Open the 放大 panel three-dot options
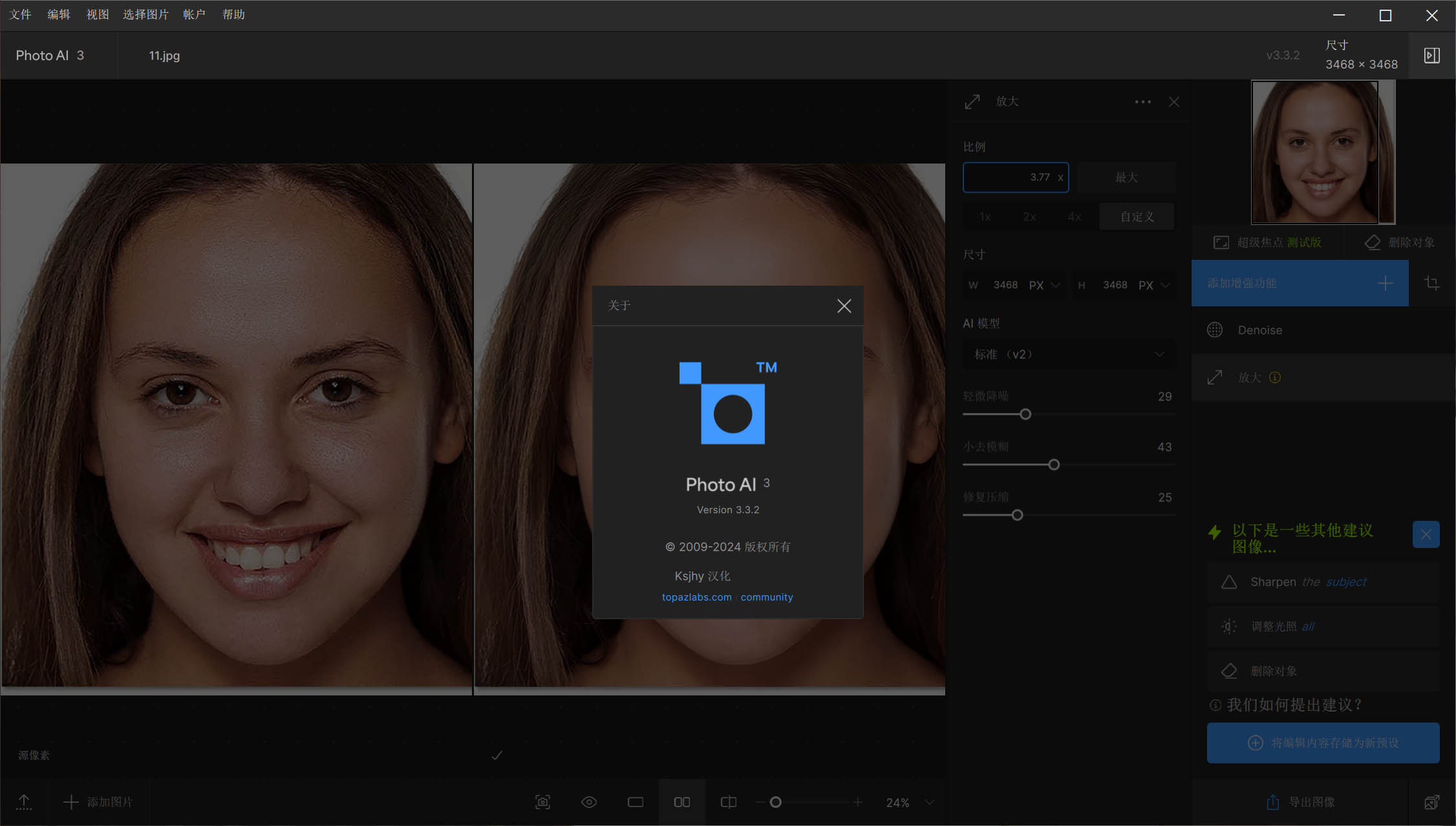1456x826 pixels. click(1142, 101)
